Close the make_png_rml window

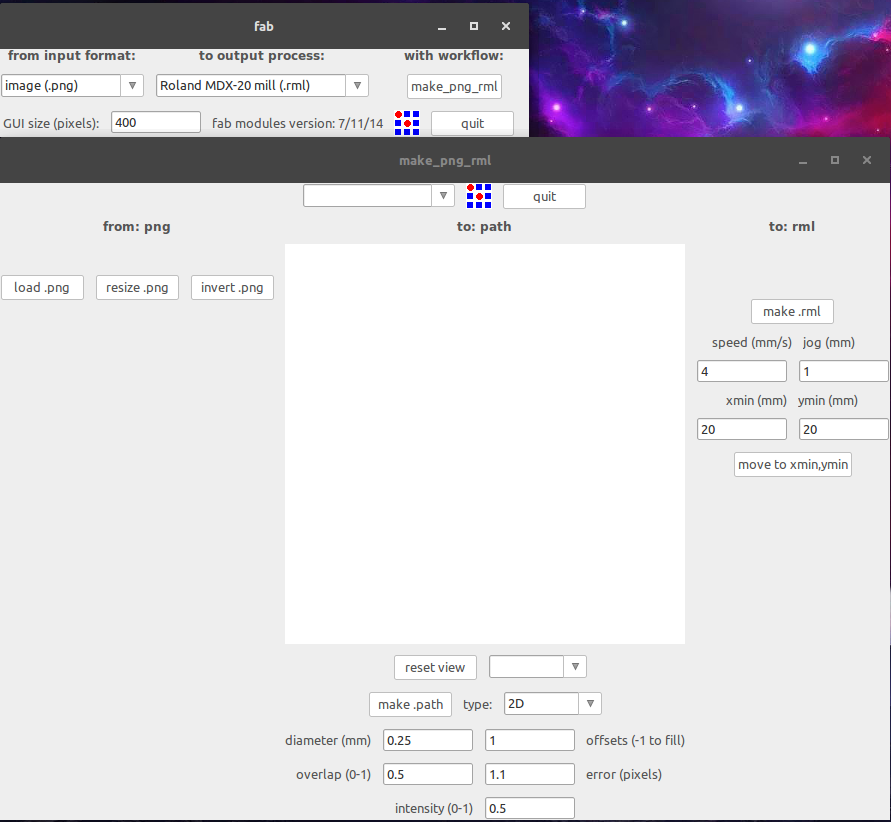(x=867, y=160)
